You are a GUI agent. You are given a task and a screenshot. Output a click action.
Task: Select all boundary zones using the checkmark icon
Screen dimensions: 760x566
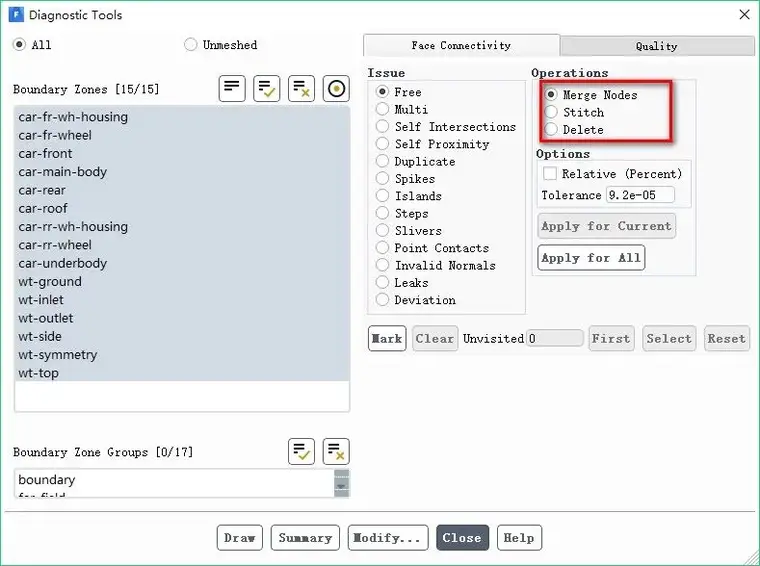(x=266, y=89)
